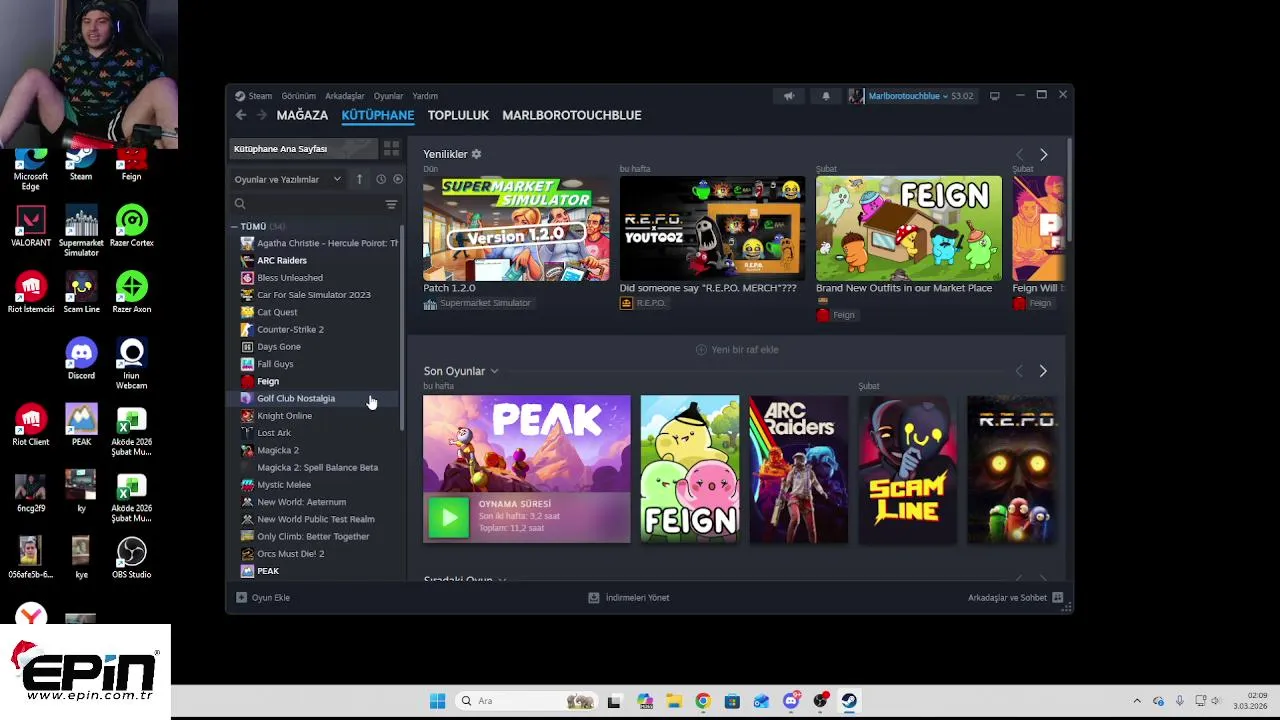The image size is (1280, 720).
Task: Open the Yardım menu
Action: (425, 96)
